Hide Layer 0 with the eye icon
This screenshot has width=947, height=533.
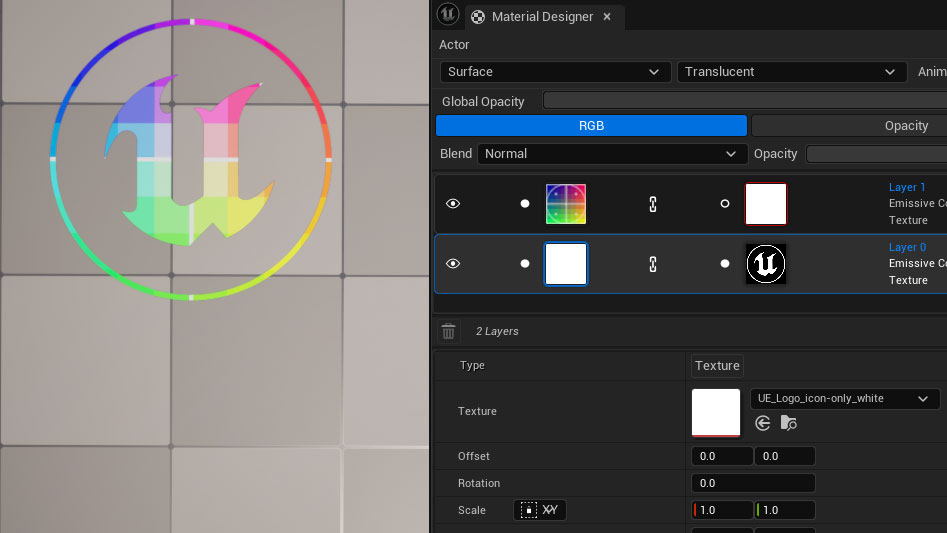pos(453,264)
